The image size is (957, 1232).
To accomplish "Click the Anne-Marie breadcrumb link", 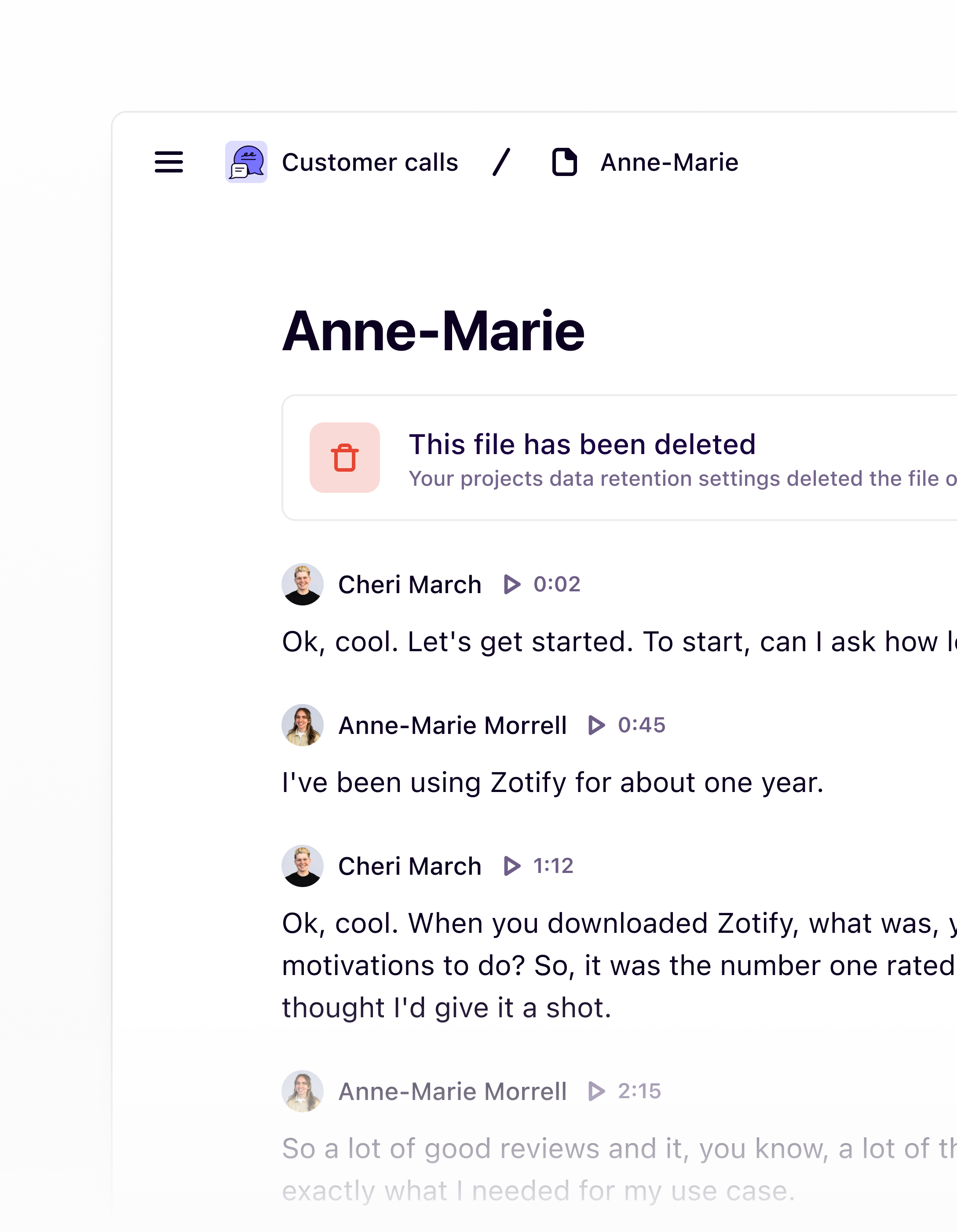I will [x=668, y=162].
